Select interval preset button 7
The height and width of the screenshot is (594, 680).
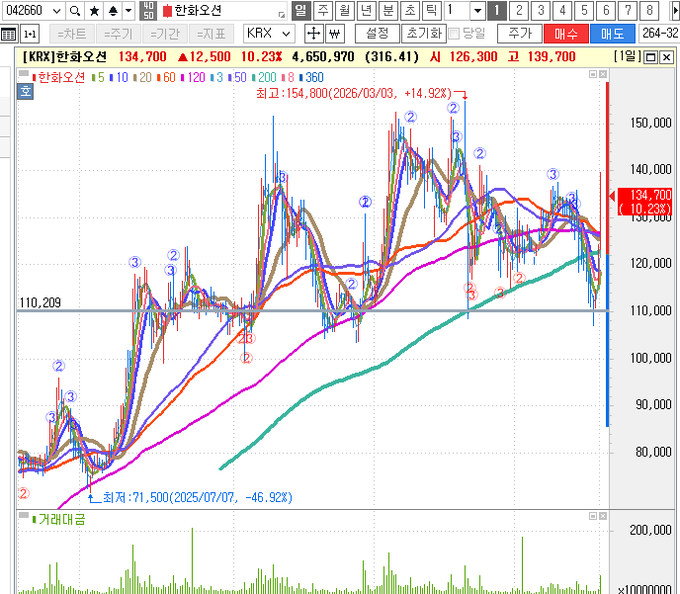628,10
